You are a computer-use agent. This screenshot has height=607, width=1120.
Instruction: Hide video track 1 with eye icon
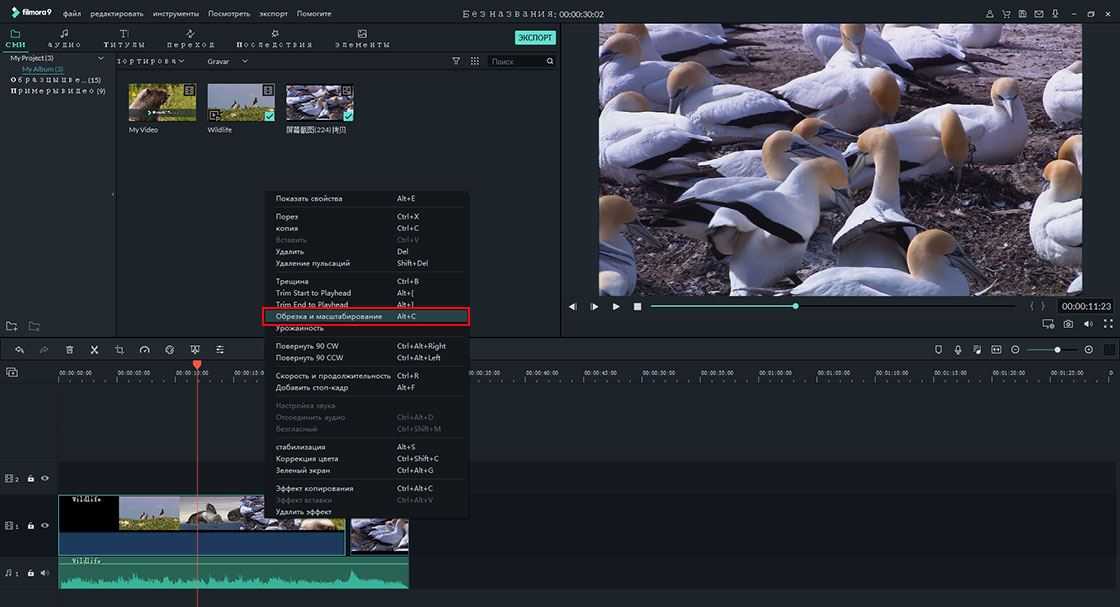[x=45, y=525]
